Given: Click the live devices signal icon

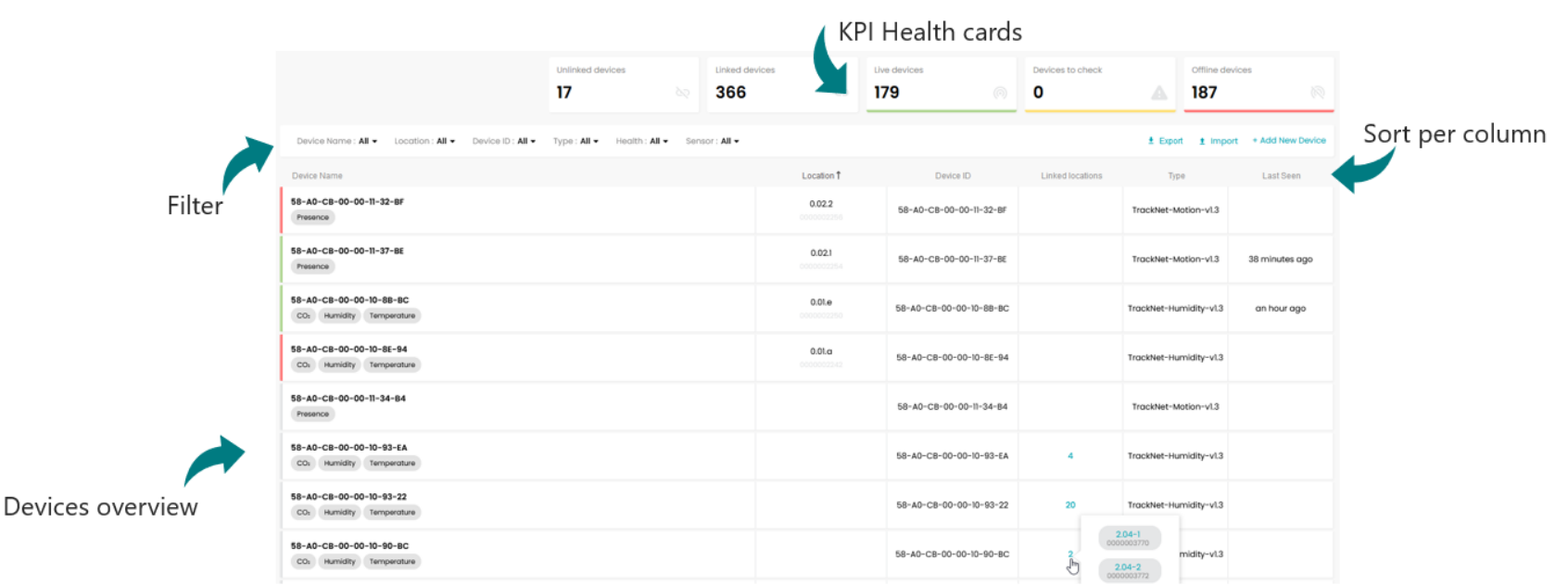Looking at the screenshot, I should point(1000,93).
